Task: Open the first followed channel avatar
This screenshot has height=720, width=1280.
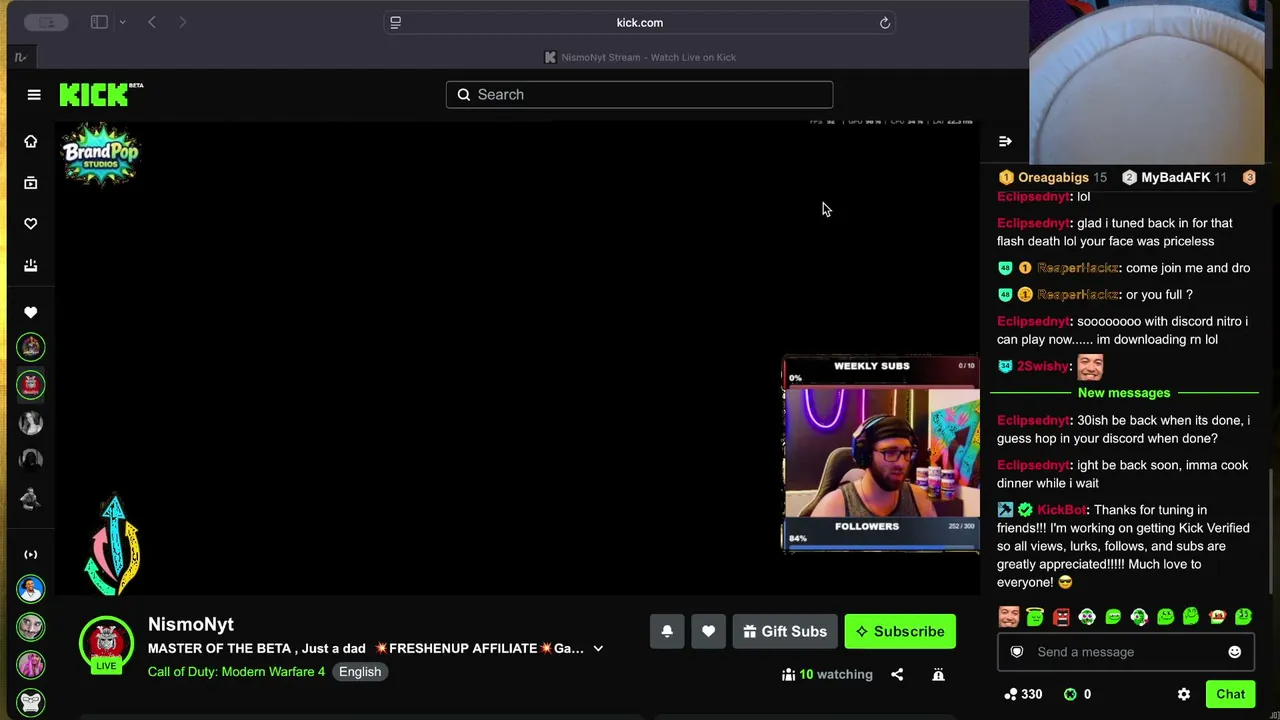Action: [x=31, y=347]
